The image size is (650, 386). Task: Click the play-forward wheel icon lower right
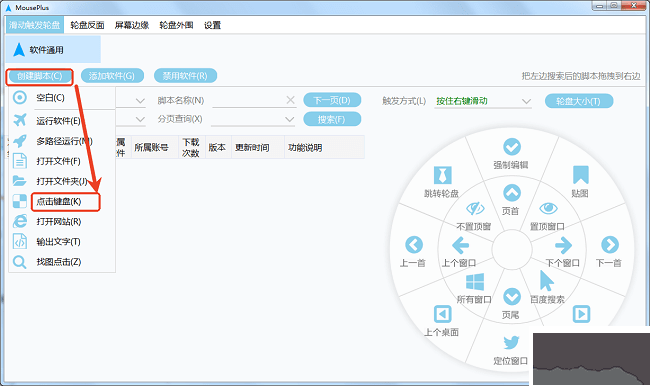point(581,314)
